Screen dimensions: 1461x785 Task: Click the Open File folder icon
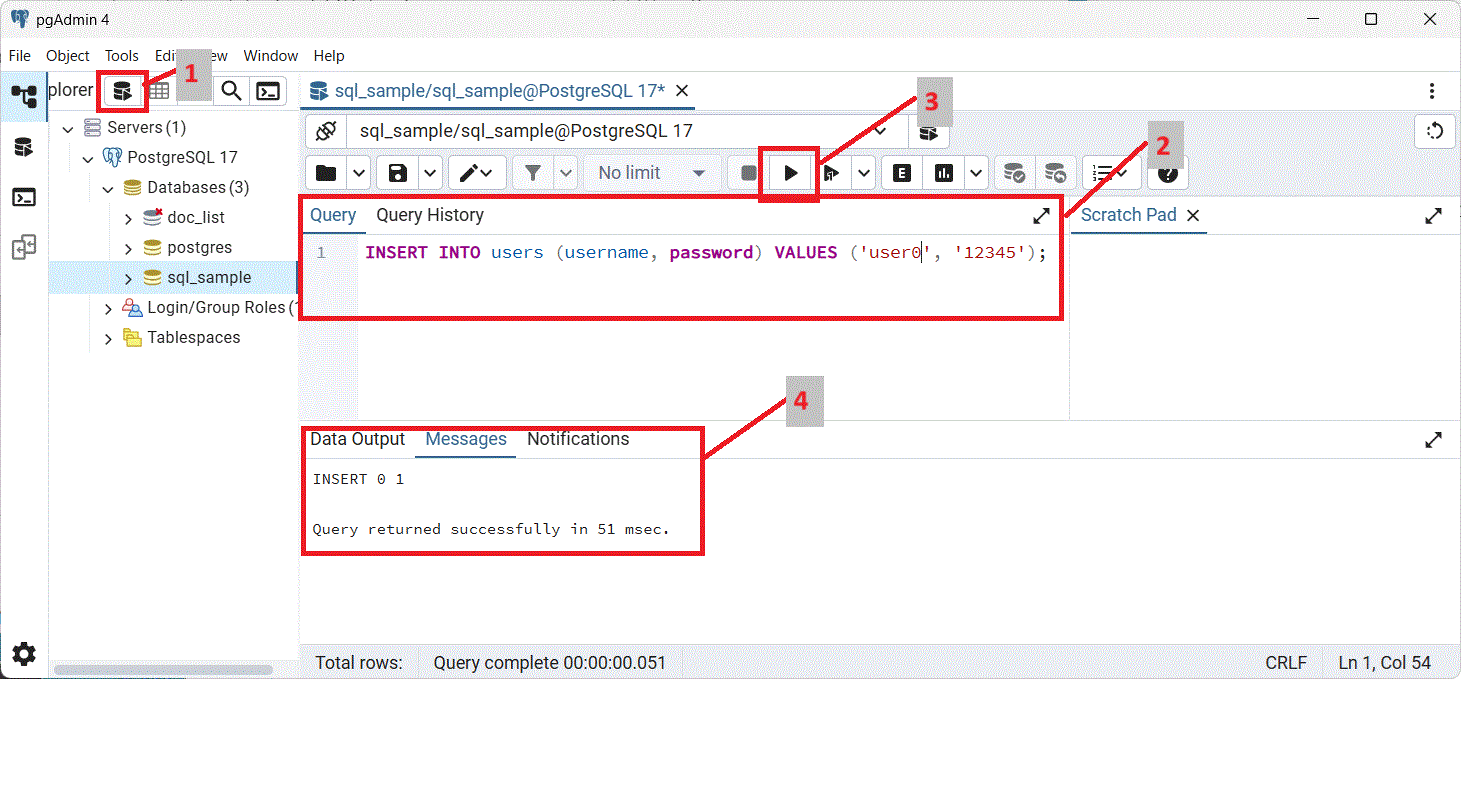pyautogui.click(x=326, y=173)
